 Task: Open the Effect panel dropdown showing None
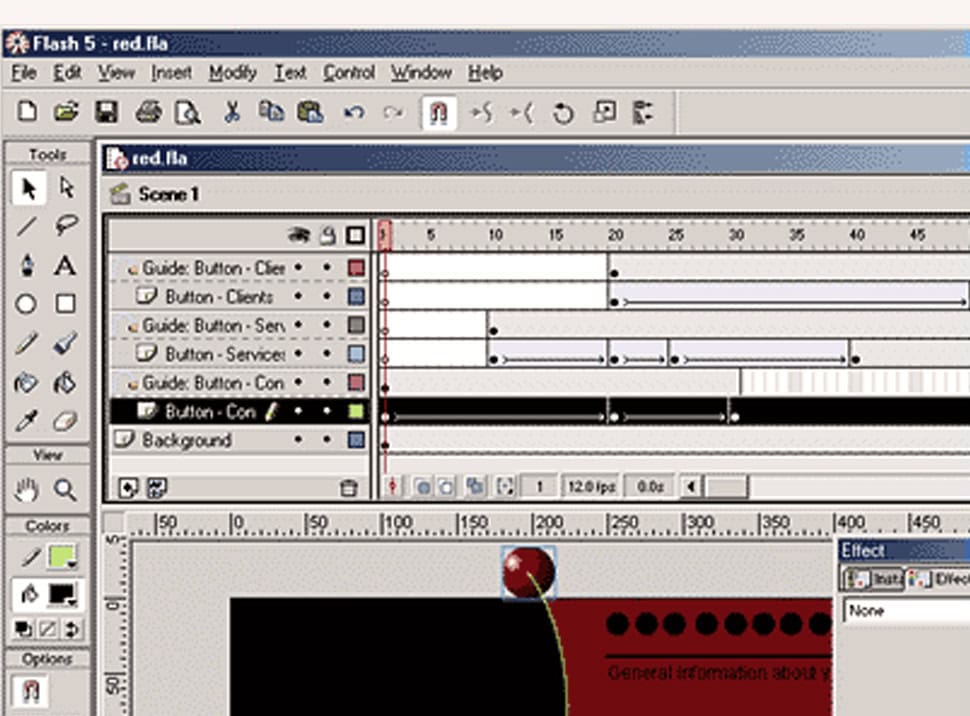point(905,610)
